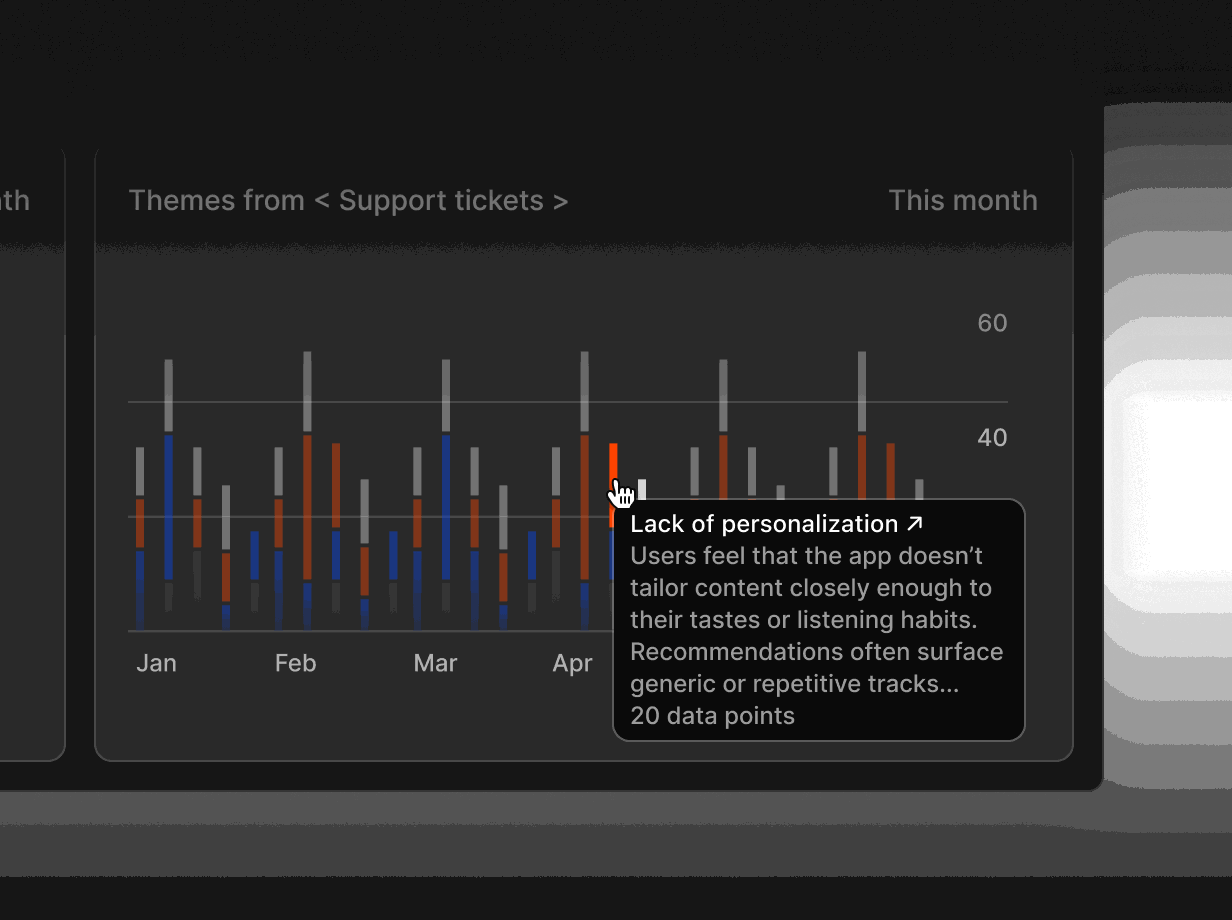
Task: Click the tall blue bar above Mar
Action: tap(446, 507)
